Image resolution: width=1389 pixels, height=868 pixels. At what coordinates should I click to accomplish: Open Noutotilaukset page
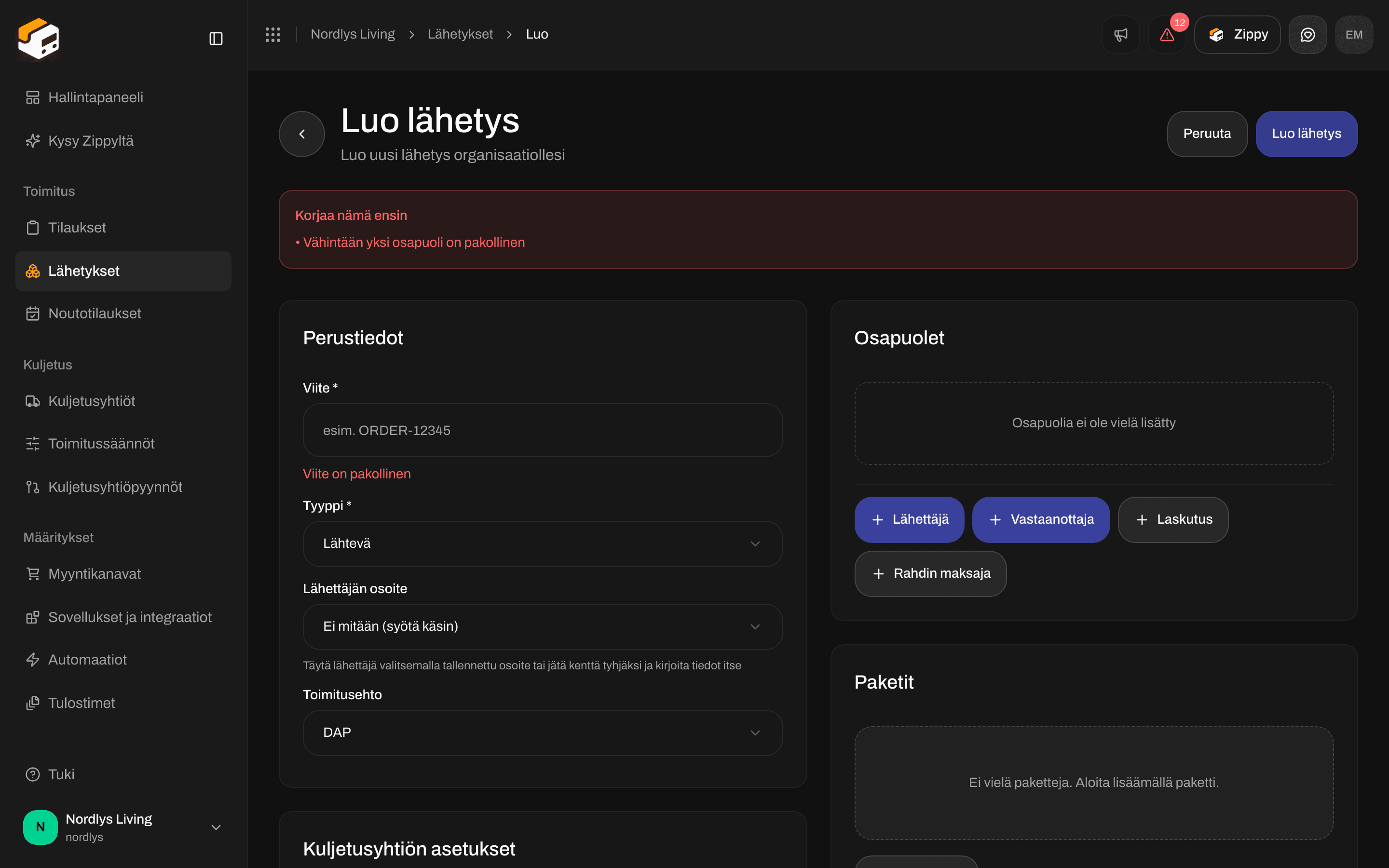coord(123,313)
